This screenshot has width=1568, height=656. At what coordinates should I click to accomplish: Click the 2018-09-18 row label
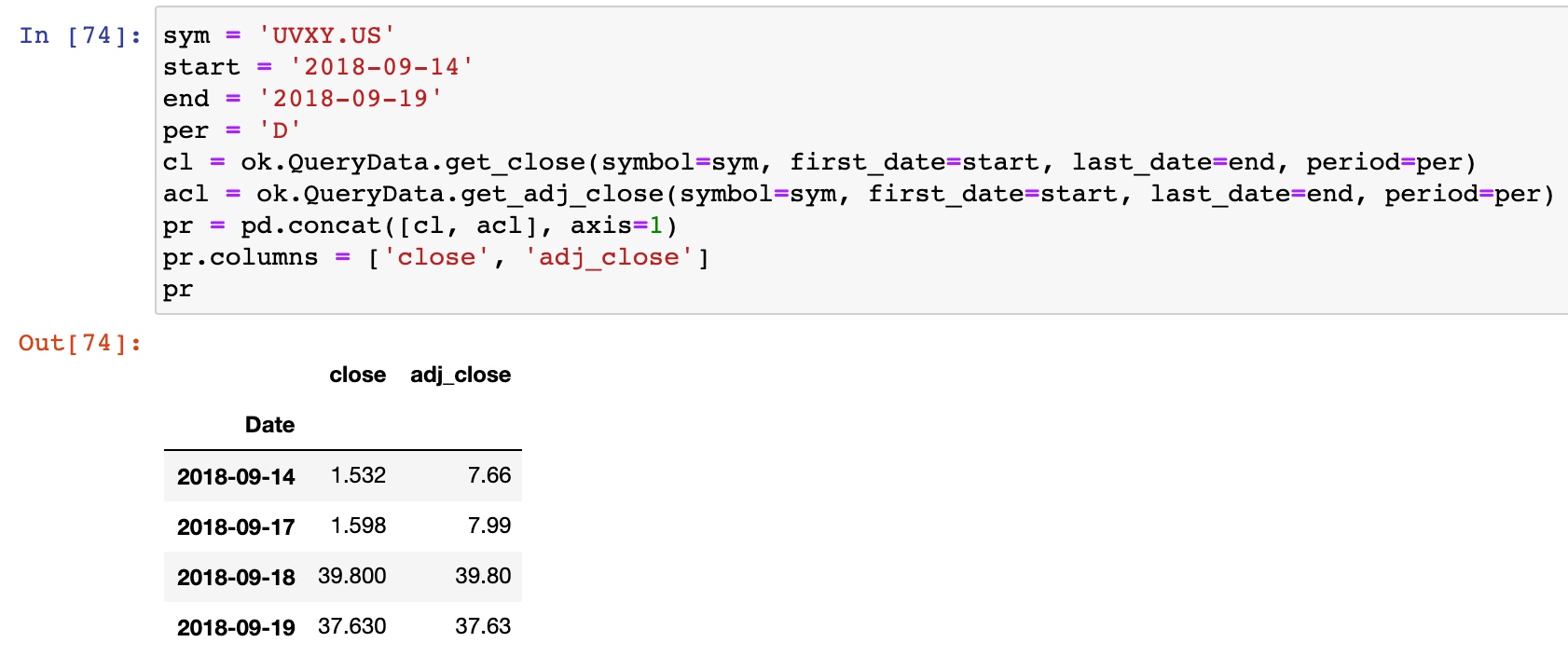[236, 577]
